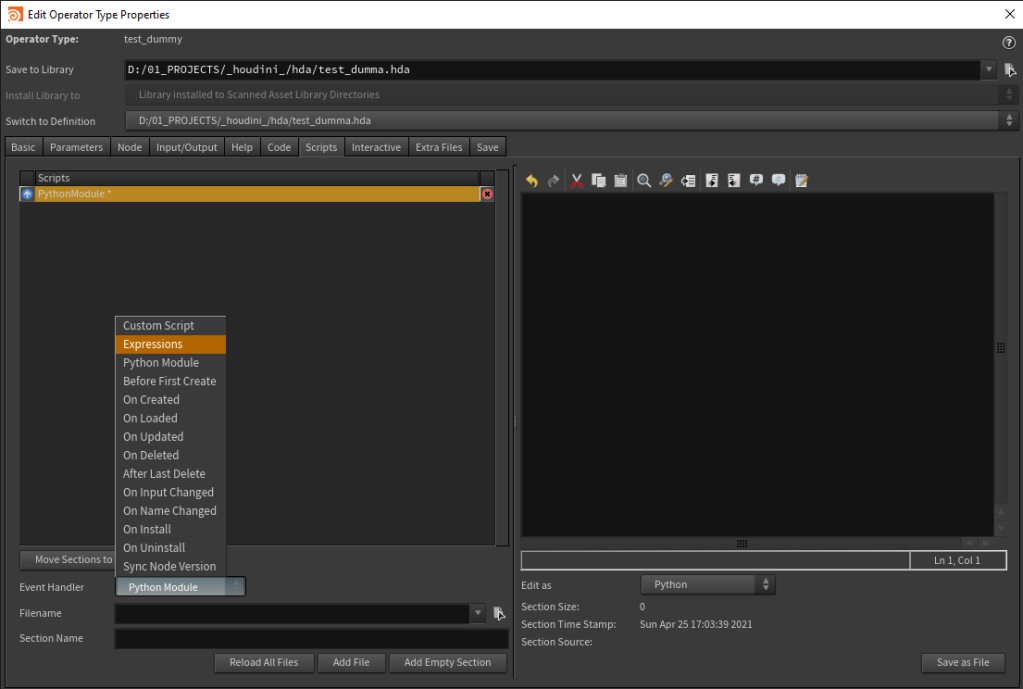
Task: Delete the PythonModule section via red icon
Action: pos(487,194)
